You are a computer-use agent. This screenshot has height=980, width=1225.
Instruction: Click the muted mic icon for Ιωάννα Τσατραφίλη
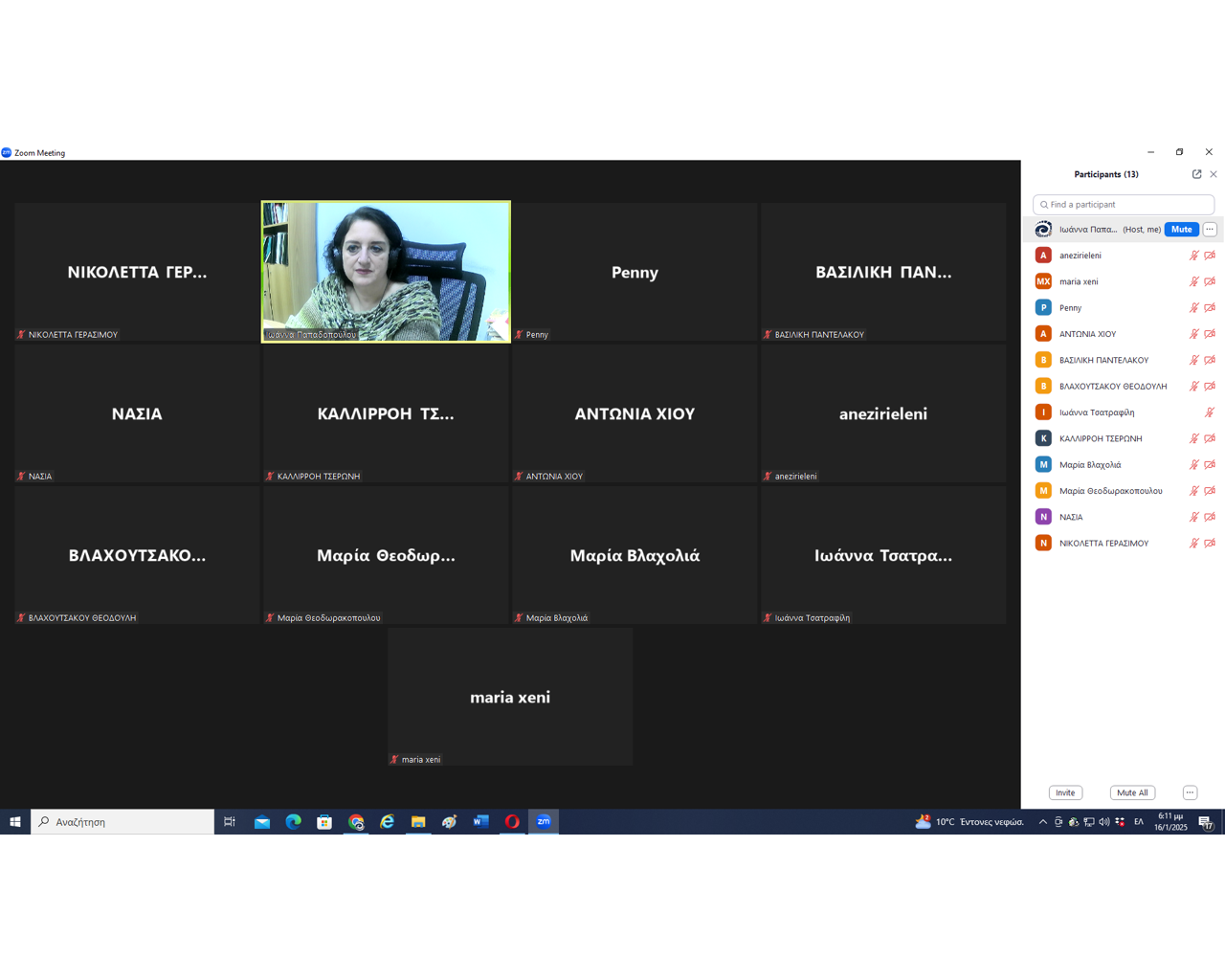tap(1209, 412)
